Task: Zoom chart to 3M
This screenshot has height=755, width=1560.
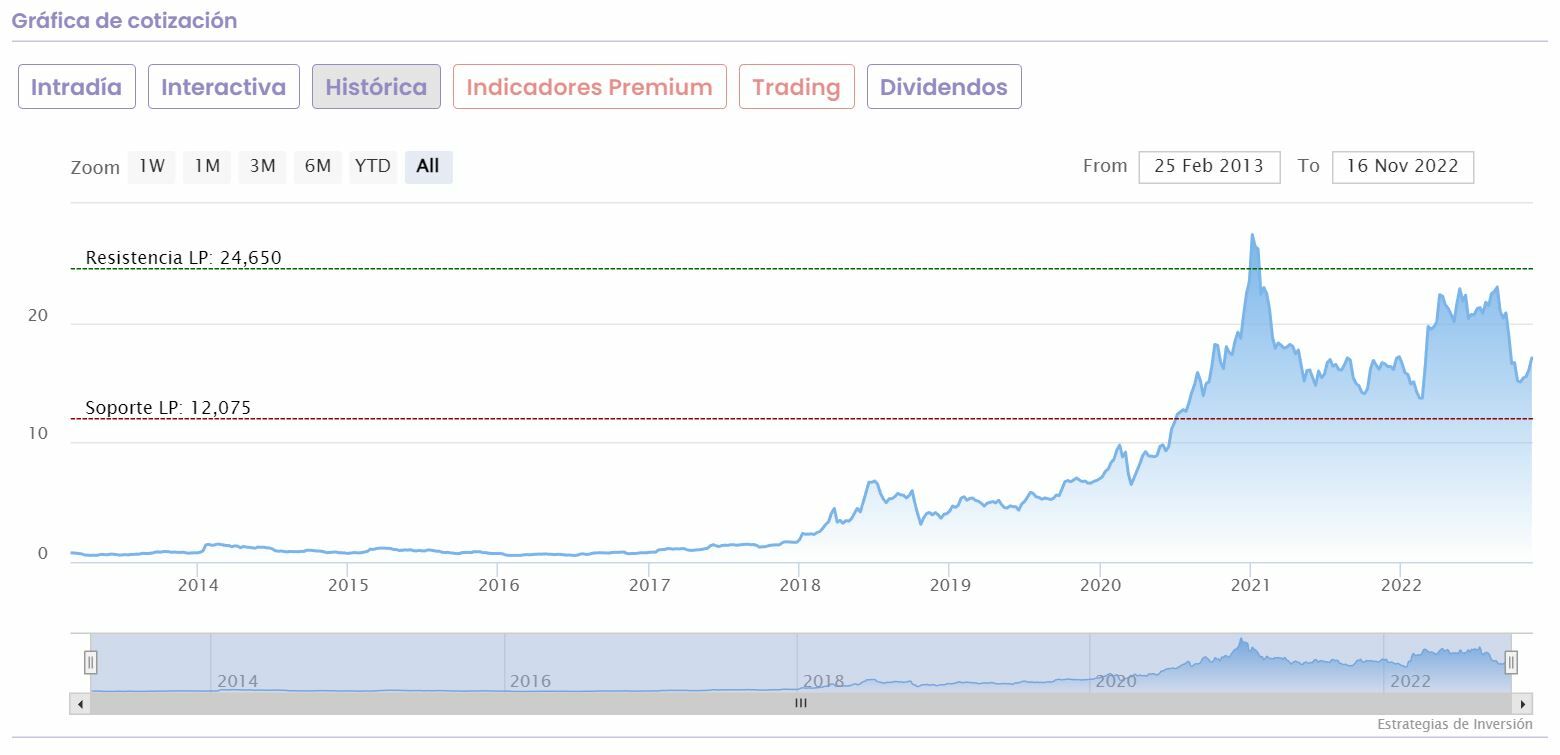Action: tap(262, 167)
